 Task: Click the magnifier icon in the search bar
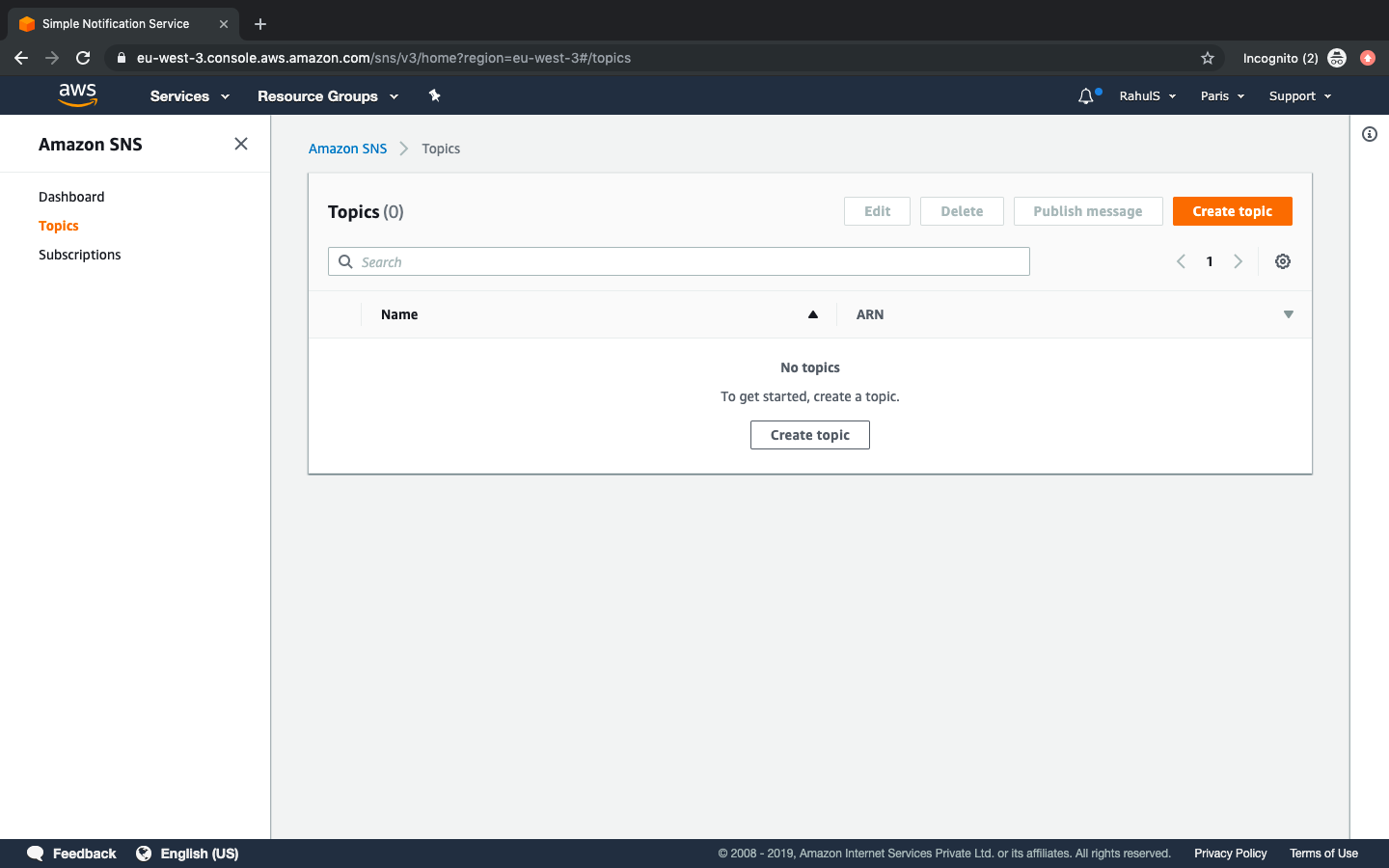click(345, 261)
